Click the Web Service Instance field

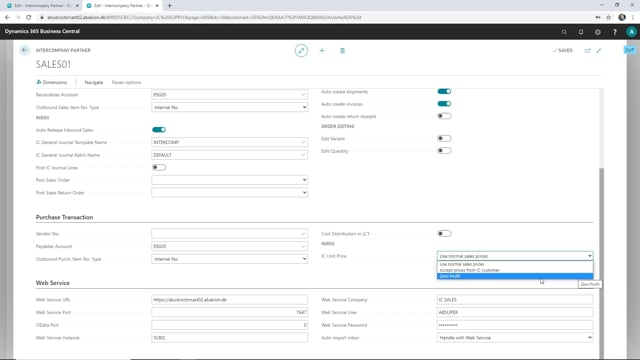click(229, 338)
